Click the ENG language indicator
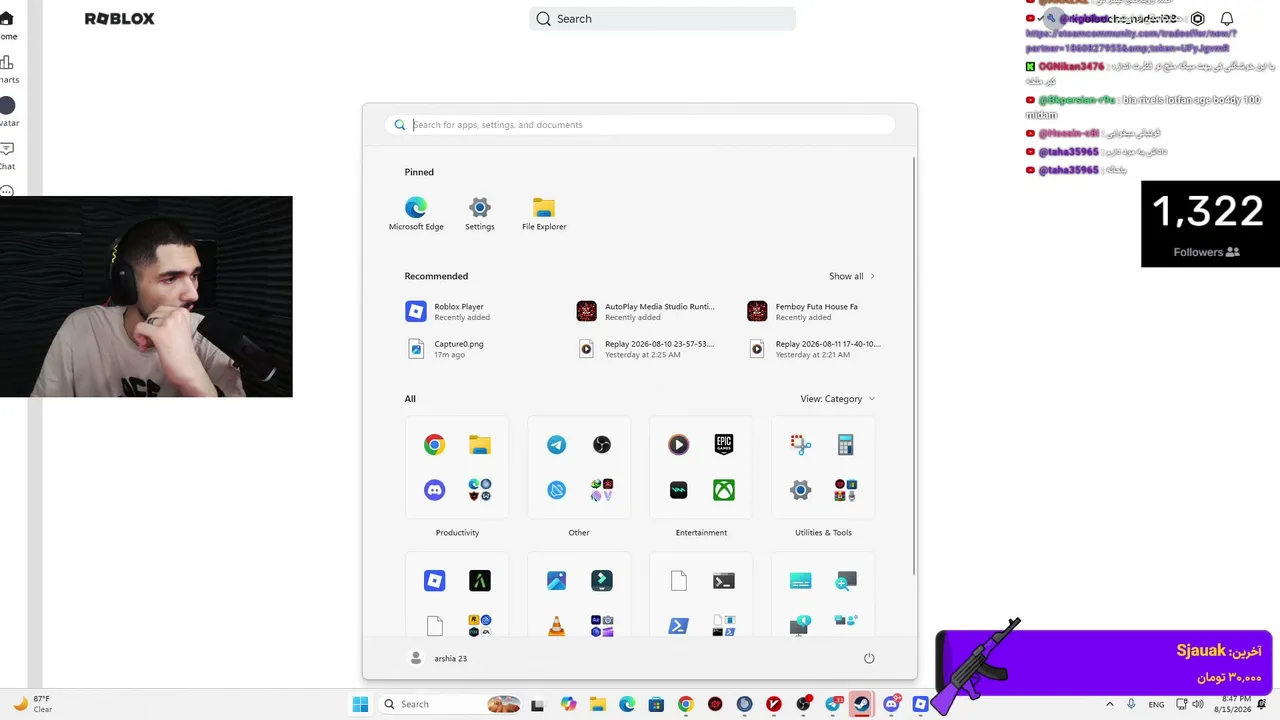 pos(1156,704)
